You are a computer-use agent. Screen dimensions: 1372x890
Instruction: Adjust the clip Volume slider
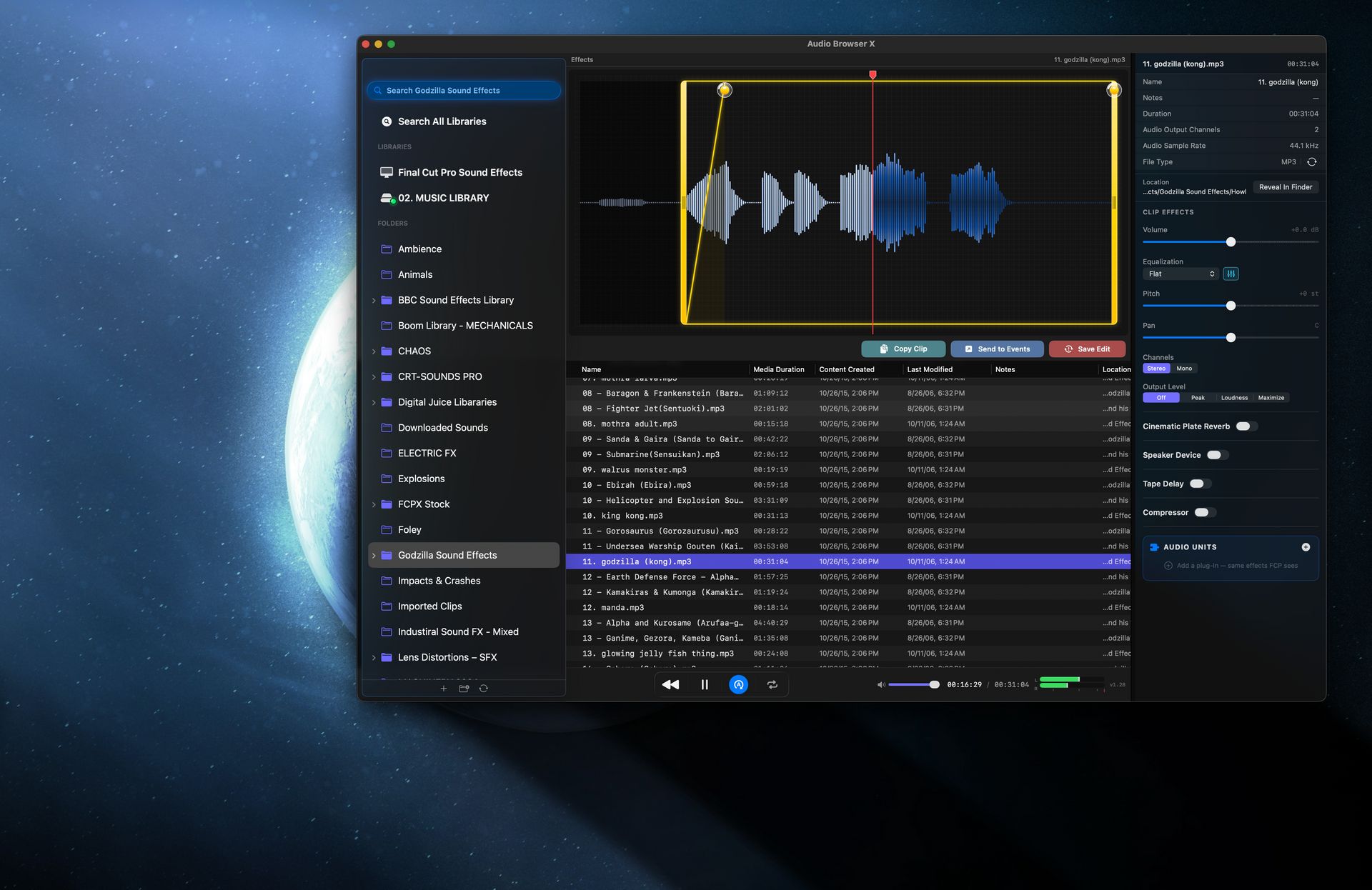pyautogui.click(x=1231, y=242)
